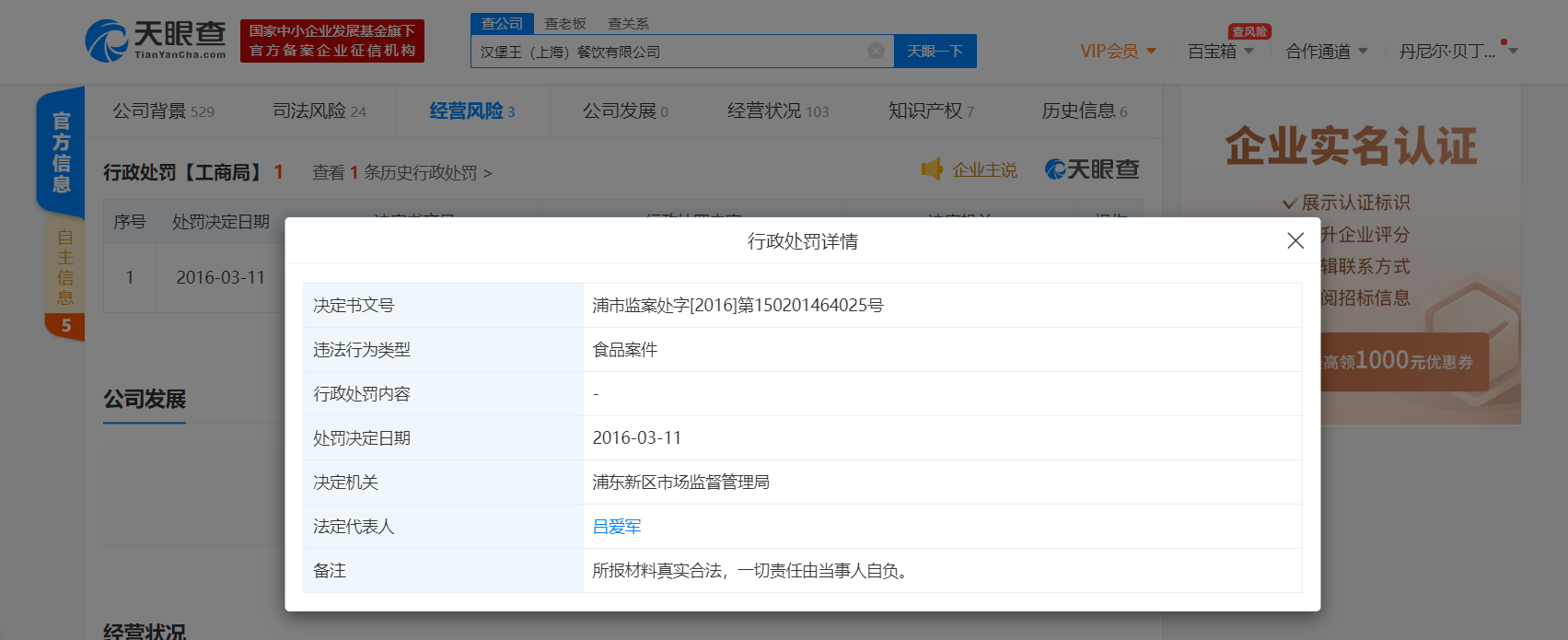Click the 行政处罚内容 field label

coord(362,394)
